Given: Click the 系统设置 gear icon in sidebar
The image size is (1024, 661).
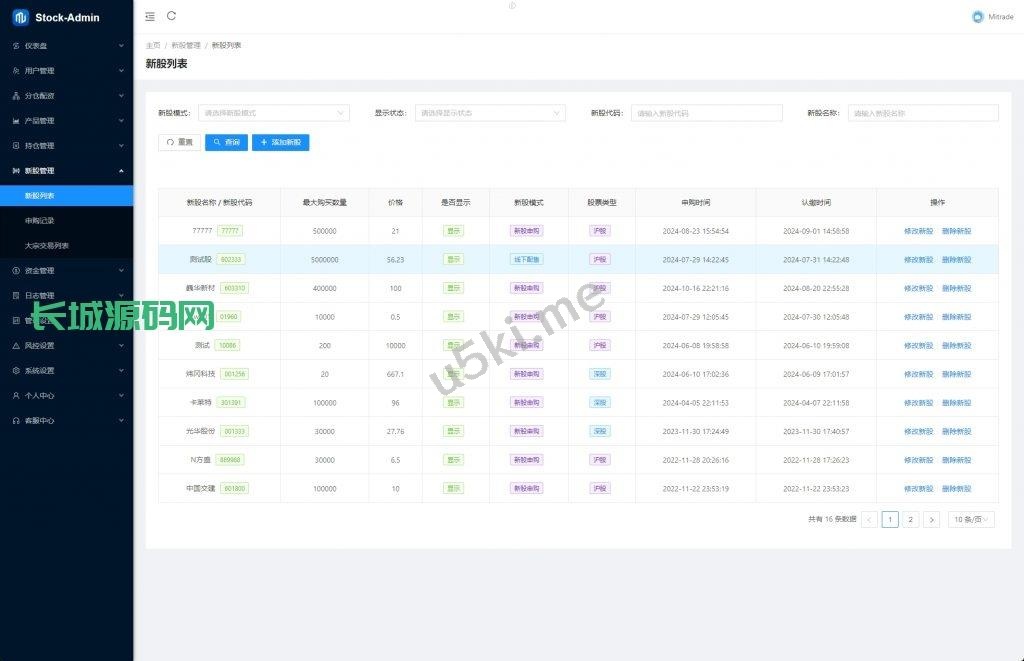Looking at the screenshot, I should (x=16, y=371).
